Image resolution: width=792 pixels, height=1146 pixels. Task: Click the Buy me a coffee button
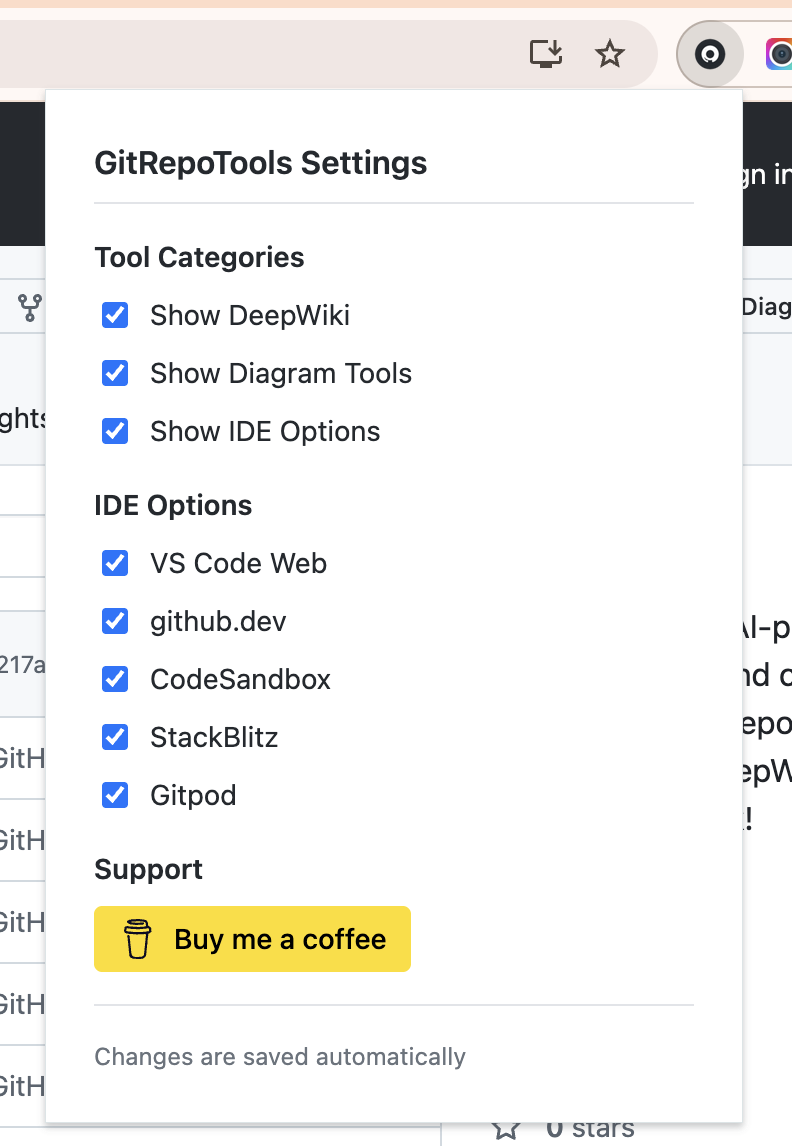tap(252, 939)
